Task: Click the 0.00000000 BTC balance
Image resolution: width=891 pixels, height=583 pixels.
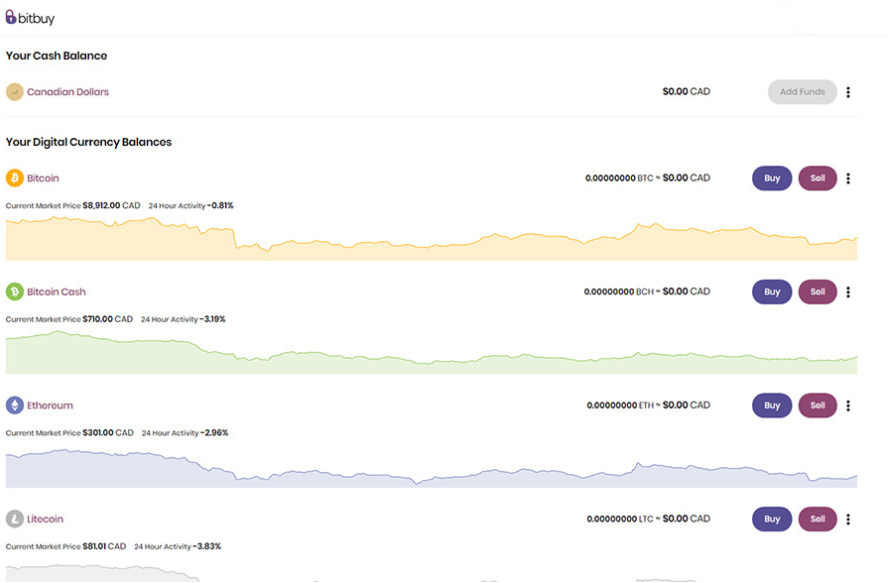Action: [x=619, y=178]
